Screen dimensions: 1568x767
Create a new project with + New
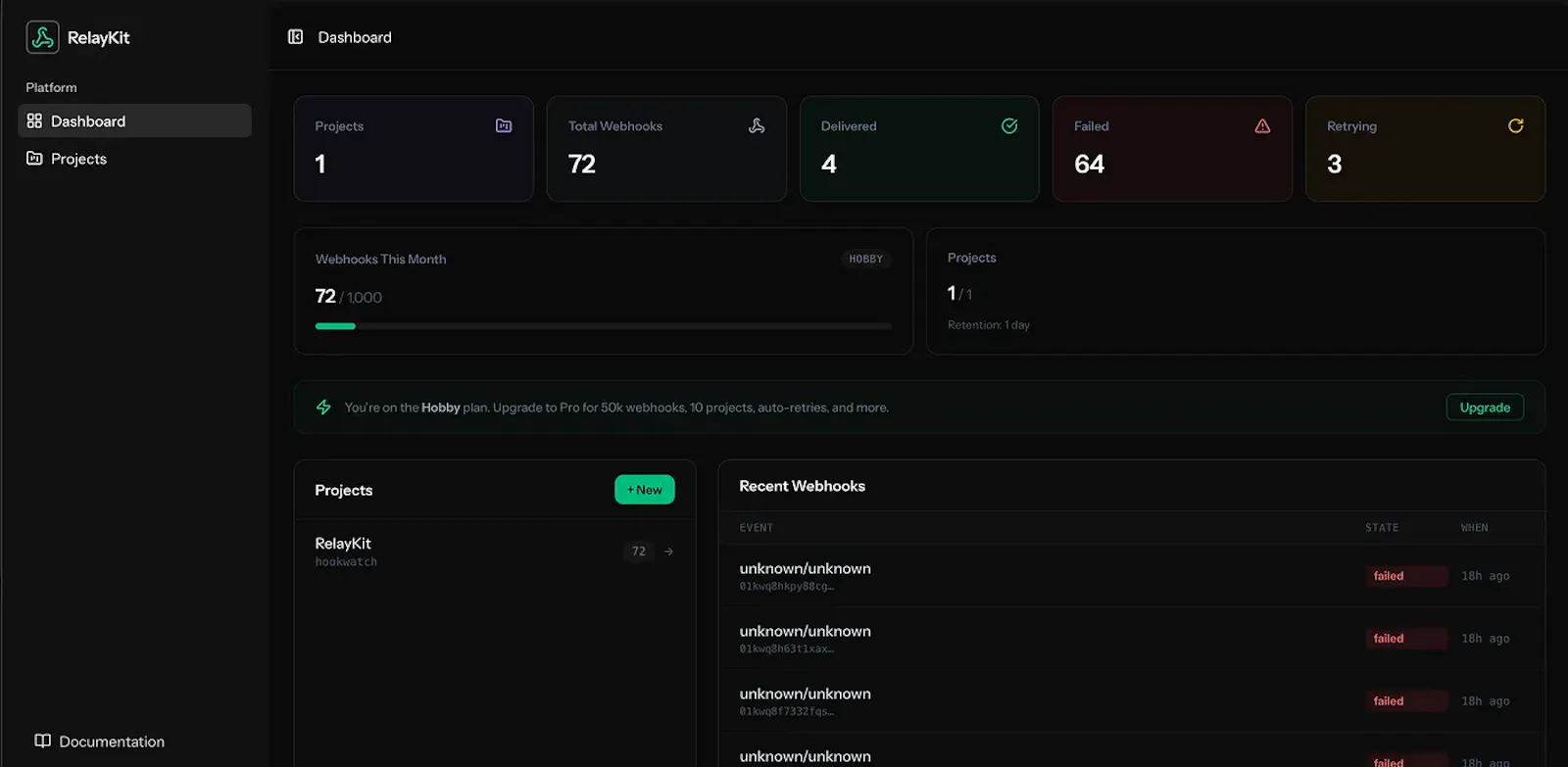(x=645, y=490)
